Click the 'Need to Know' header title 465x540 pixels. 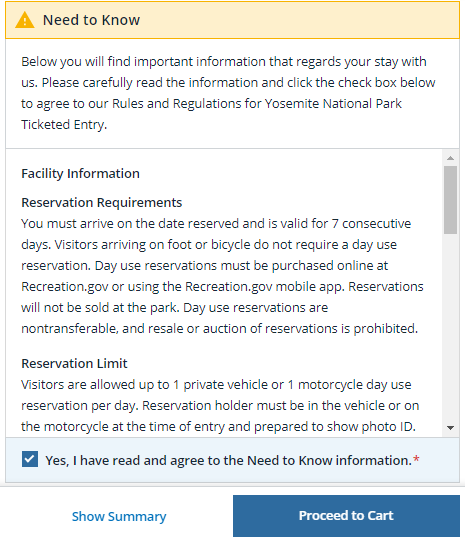point(91,20)
